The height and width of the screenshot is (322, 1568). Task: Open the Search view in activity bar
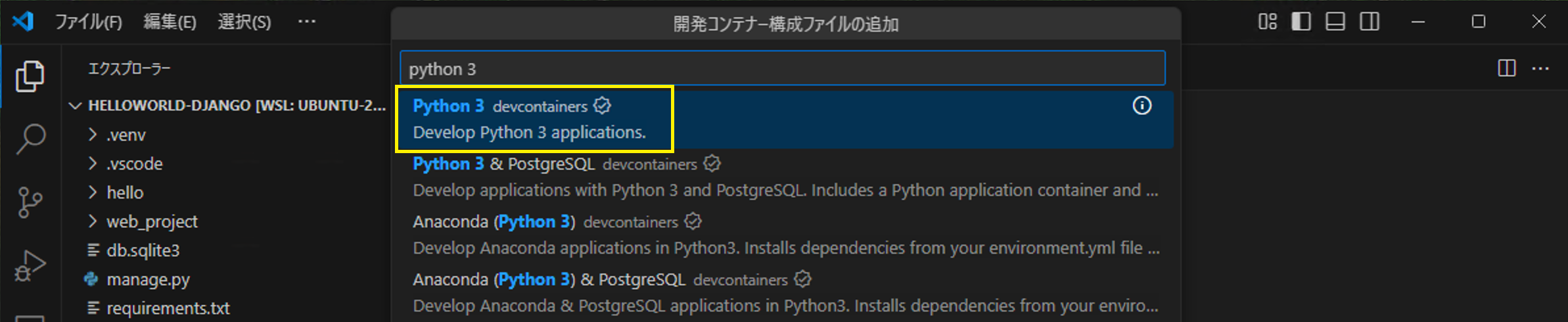[30, 139]
